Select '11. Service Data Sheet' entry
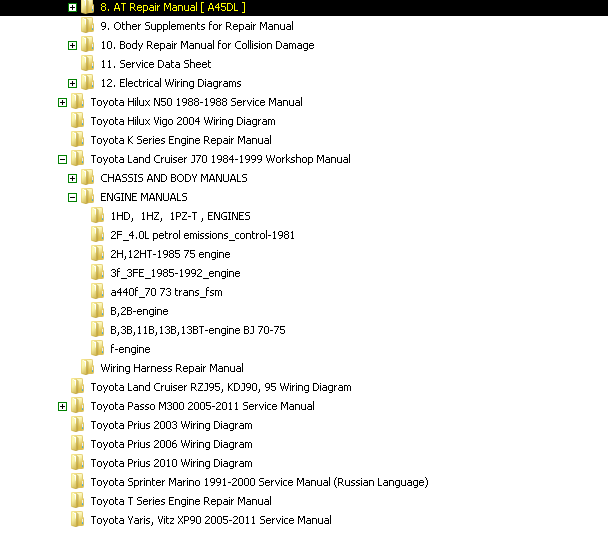 pyautogui.click(x=155, y=64)
